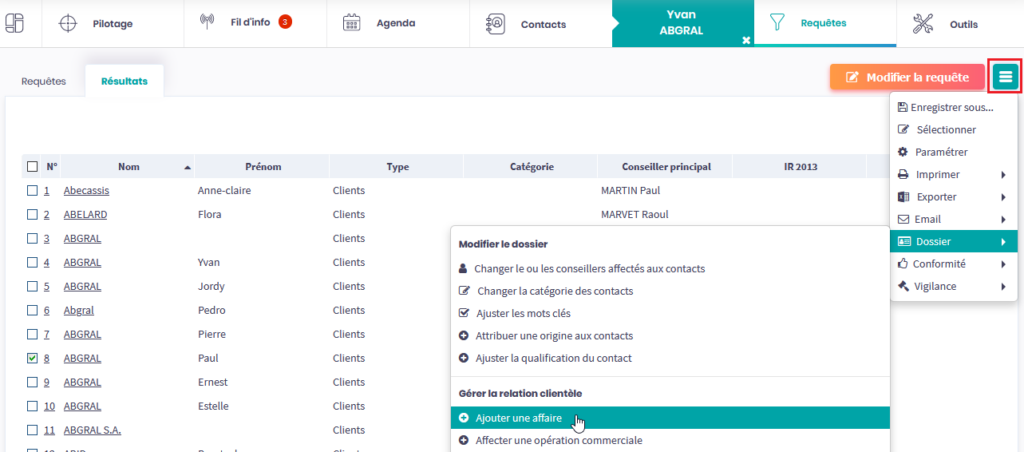Open the Agenda calendar icon
This screenshot has height=452, width=1024.
pos(352,23)
